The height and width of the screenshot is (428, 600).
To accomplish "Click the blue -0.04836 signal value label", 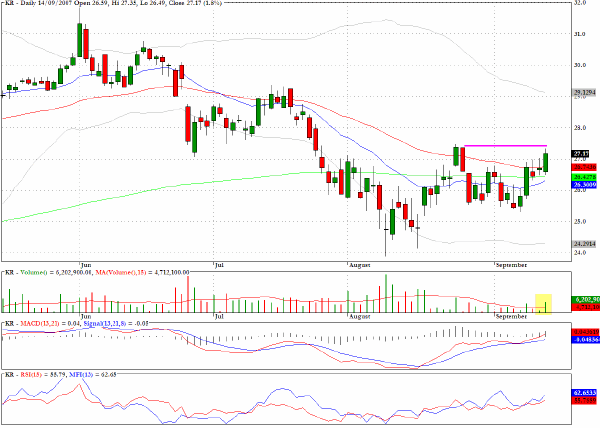I will pyautogui.click(x=585, y=340).
